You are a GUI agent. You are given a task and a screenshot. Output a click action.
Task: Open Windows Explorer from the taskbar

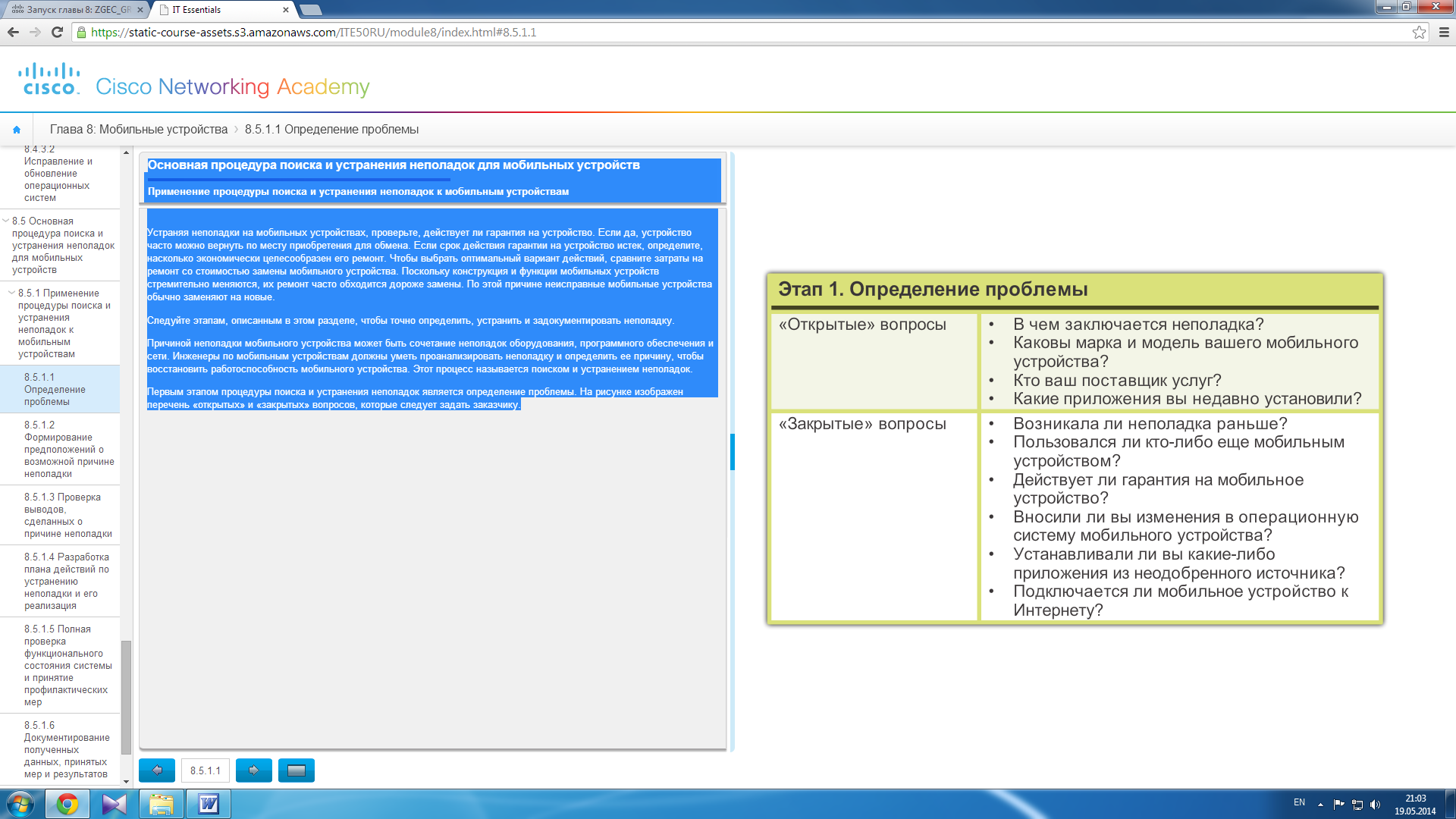pyautogui.click(x=162, y=804)
